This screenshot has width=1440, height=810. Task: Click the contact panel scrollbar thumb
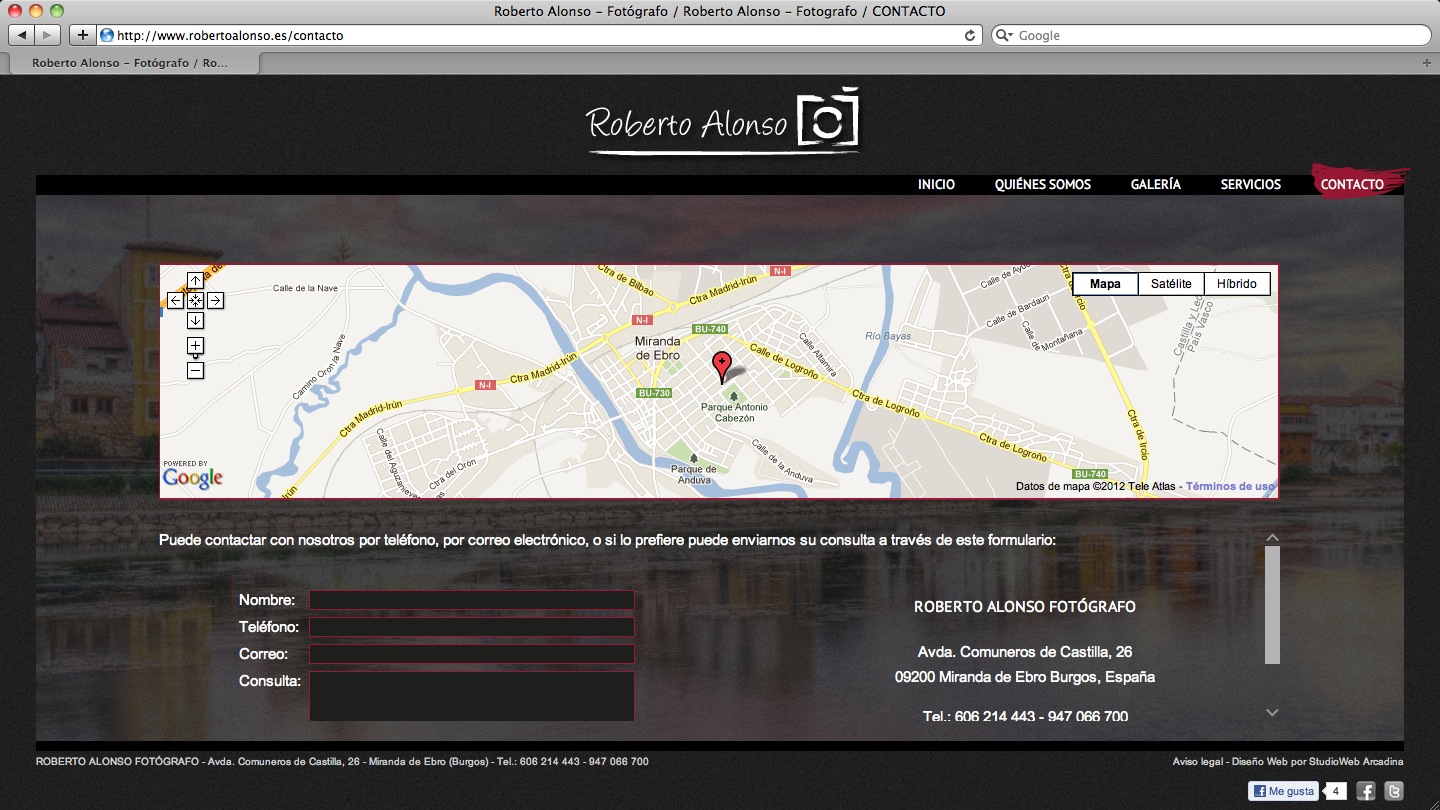click(x=1272, y=605)
